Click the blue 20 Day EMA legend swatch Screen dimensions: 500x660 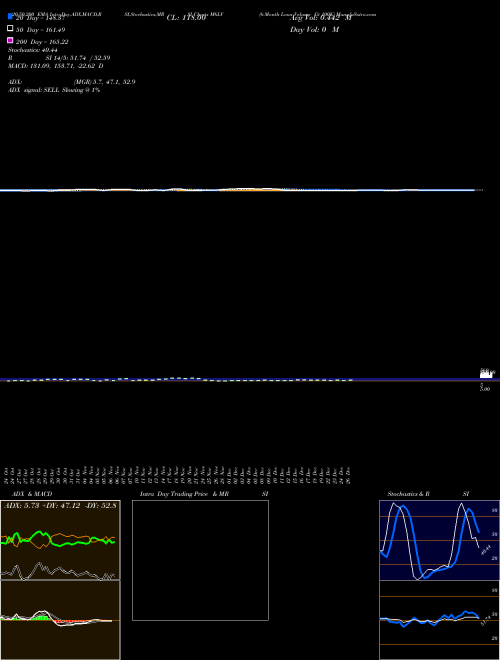tap(10, 17)
